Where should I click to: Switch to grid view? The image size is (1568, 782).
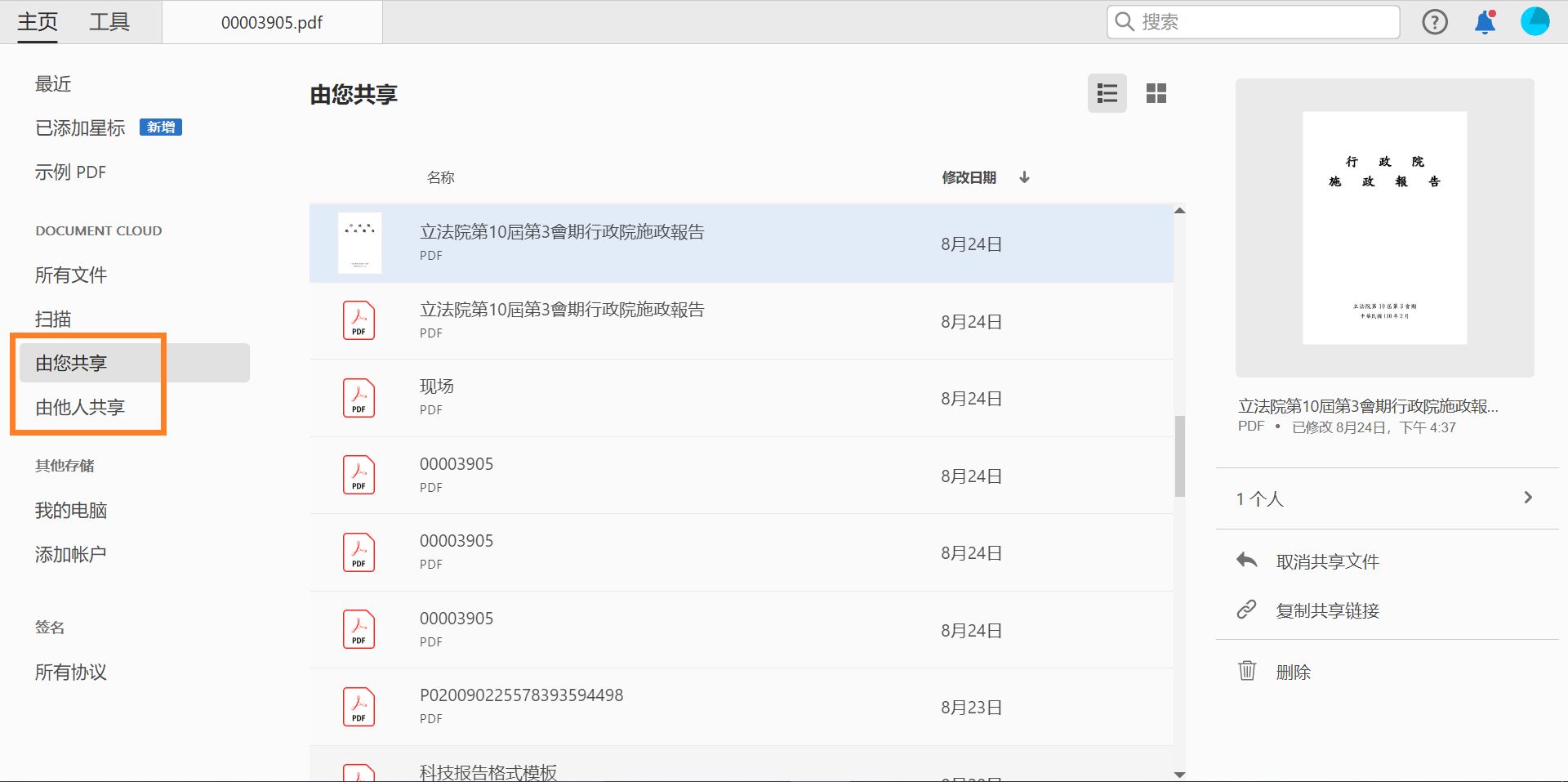click(1157, 93)
